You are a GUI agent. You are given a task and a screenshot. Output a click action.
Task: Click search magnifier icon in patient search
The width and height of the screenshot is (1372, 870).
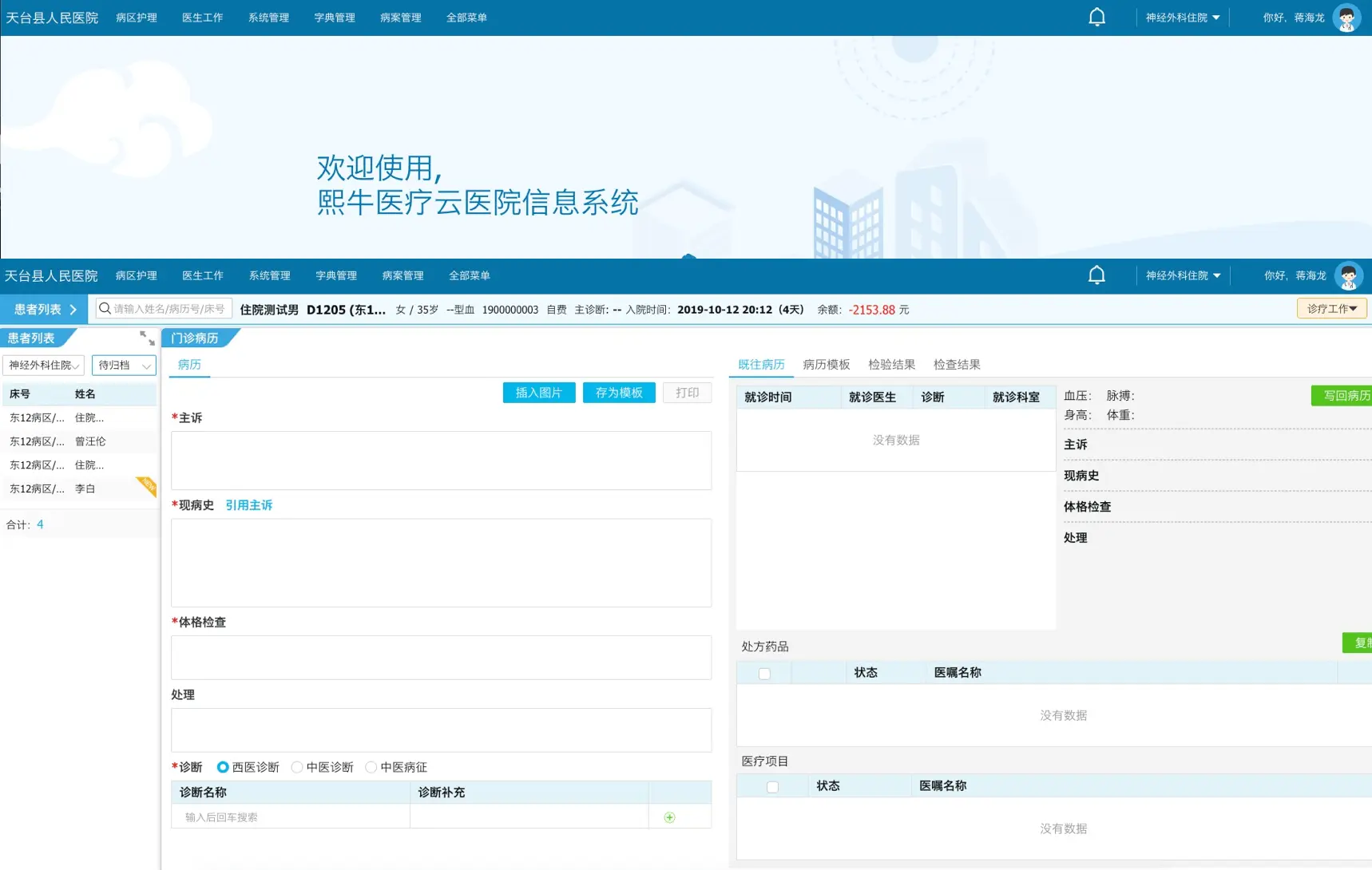(105, 308)
